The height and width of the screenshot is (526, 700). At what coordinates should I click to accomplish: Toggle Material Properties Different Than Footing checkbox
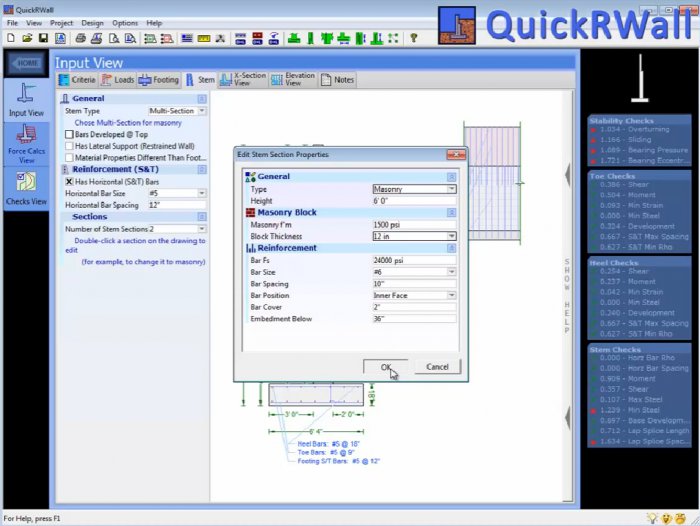pos(69,158)
